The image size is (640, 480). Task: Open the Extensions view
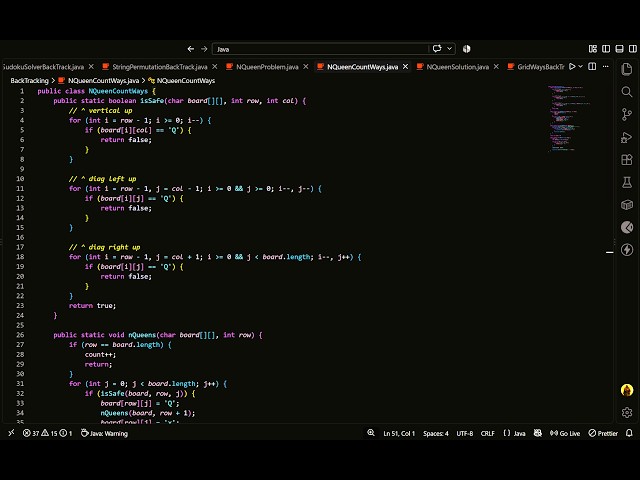pyautogui.click(x=627, y=160)
